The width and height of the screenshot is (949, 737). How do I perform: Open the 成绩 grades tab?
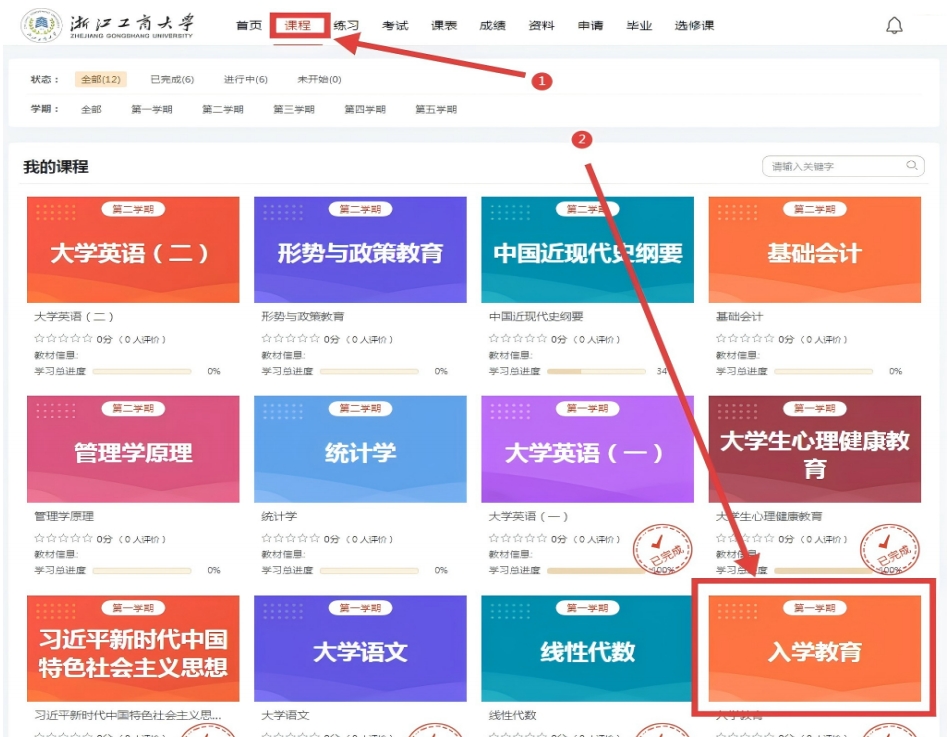[492, 25]
